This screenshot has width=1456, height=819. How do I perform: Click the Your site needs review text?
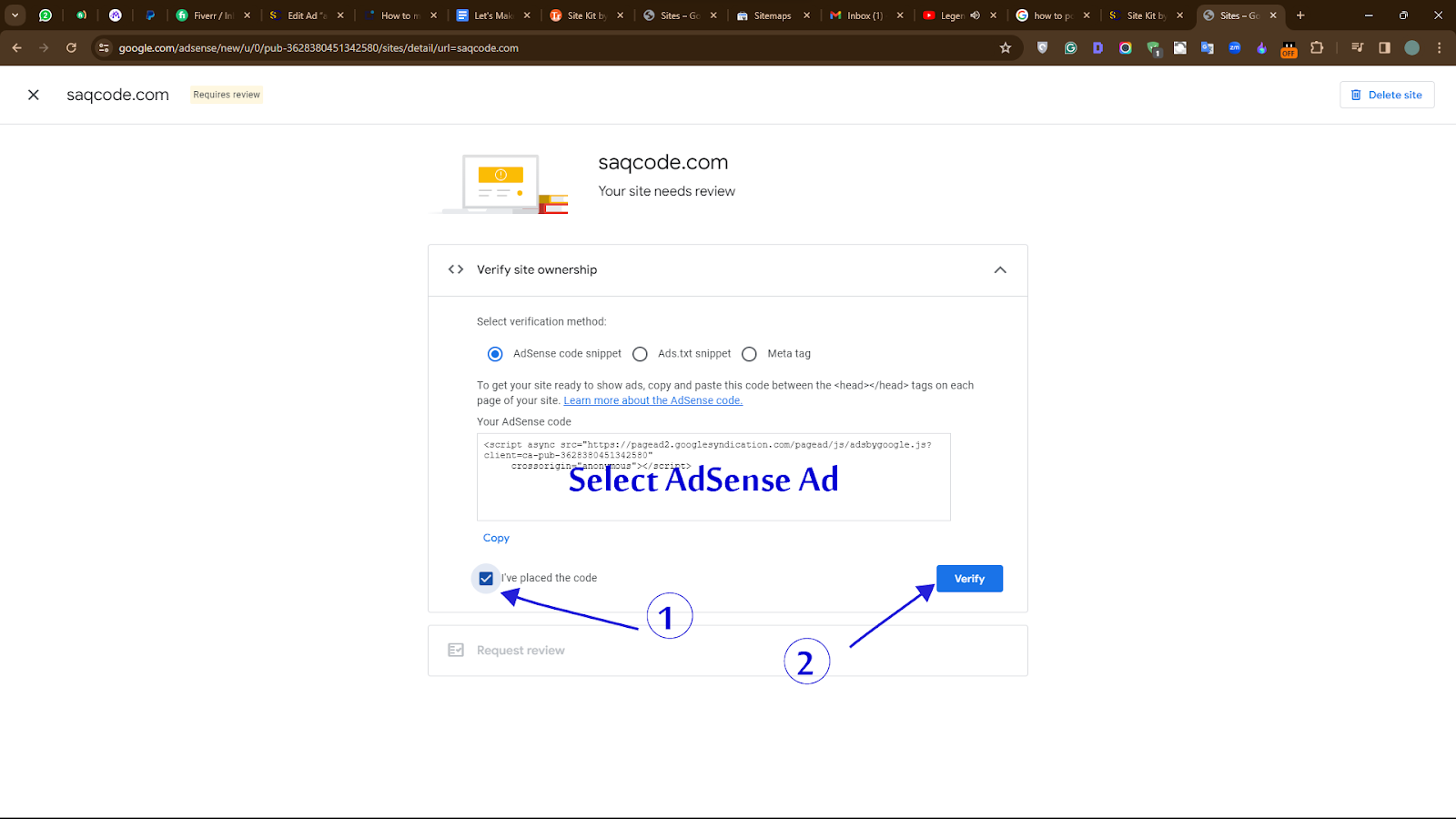666,191
